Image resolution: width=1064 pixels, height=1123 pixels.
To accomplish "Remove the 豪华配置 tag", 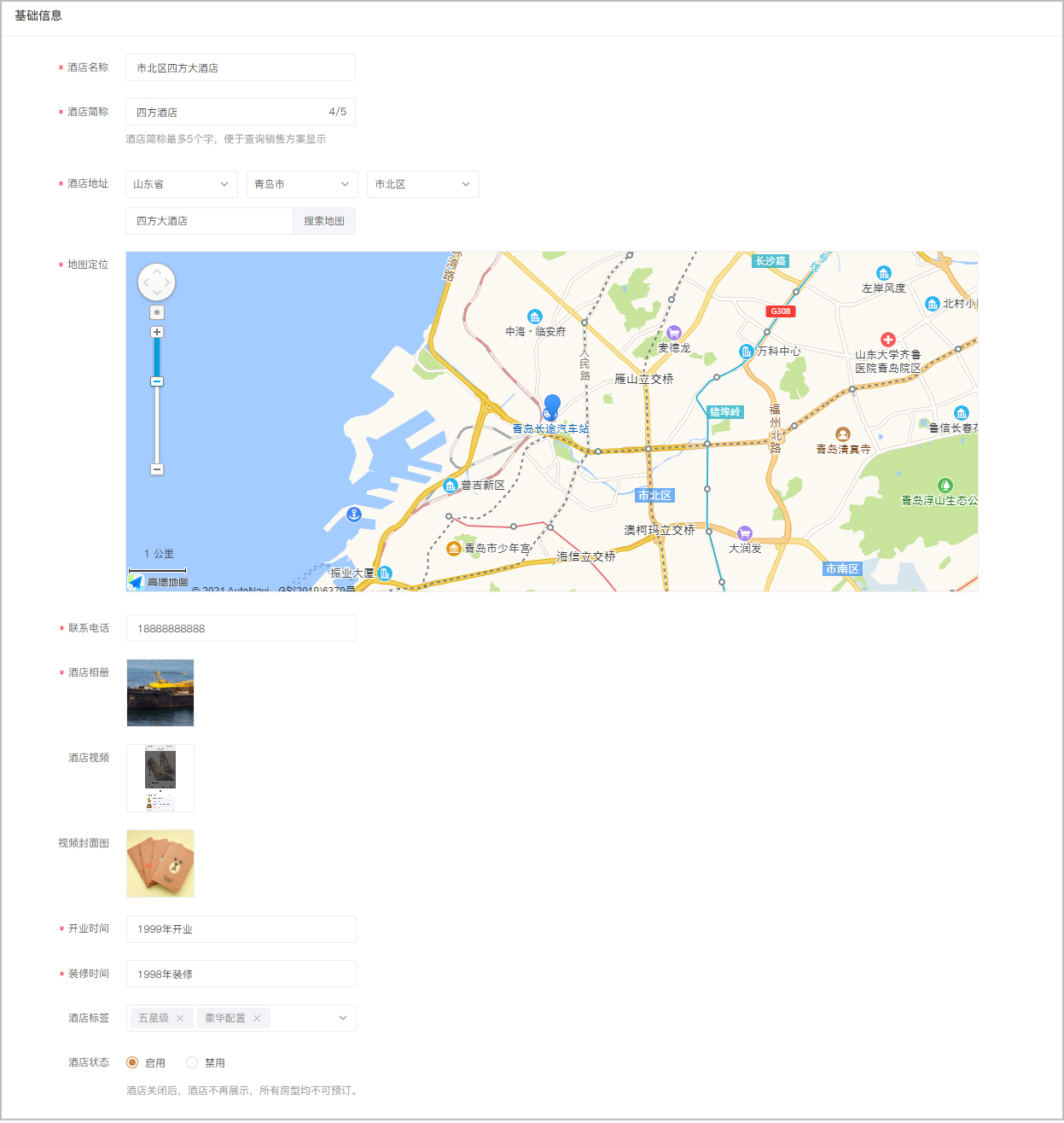I will (x=257, y=1018).
